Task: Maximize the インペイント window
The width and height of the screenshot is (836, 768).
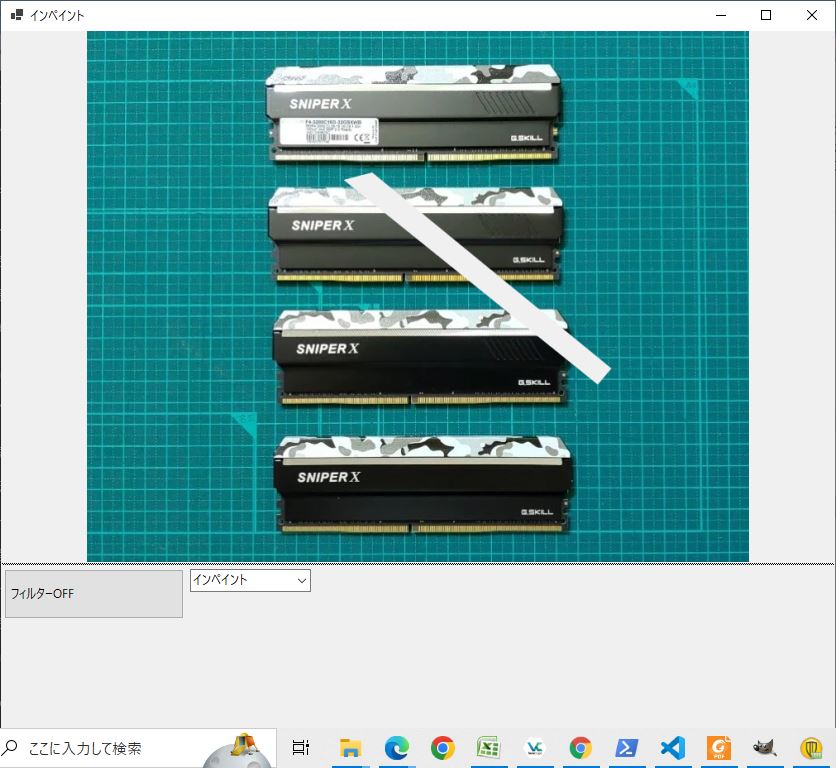Action: [x=766, y=15]
